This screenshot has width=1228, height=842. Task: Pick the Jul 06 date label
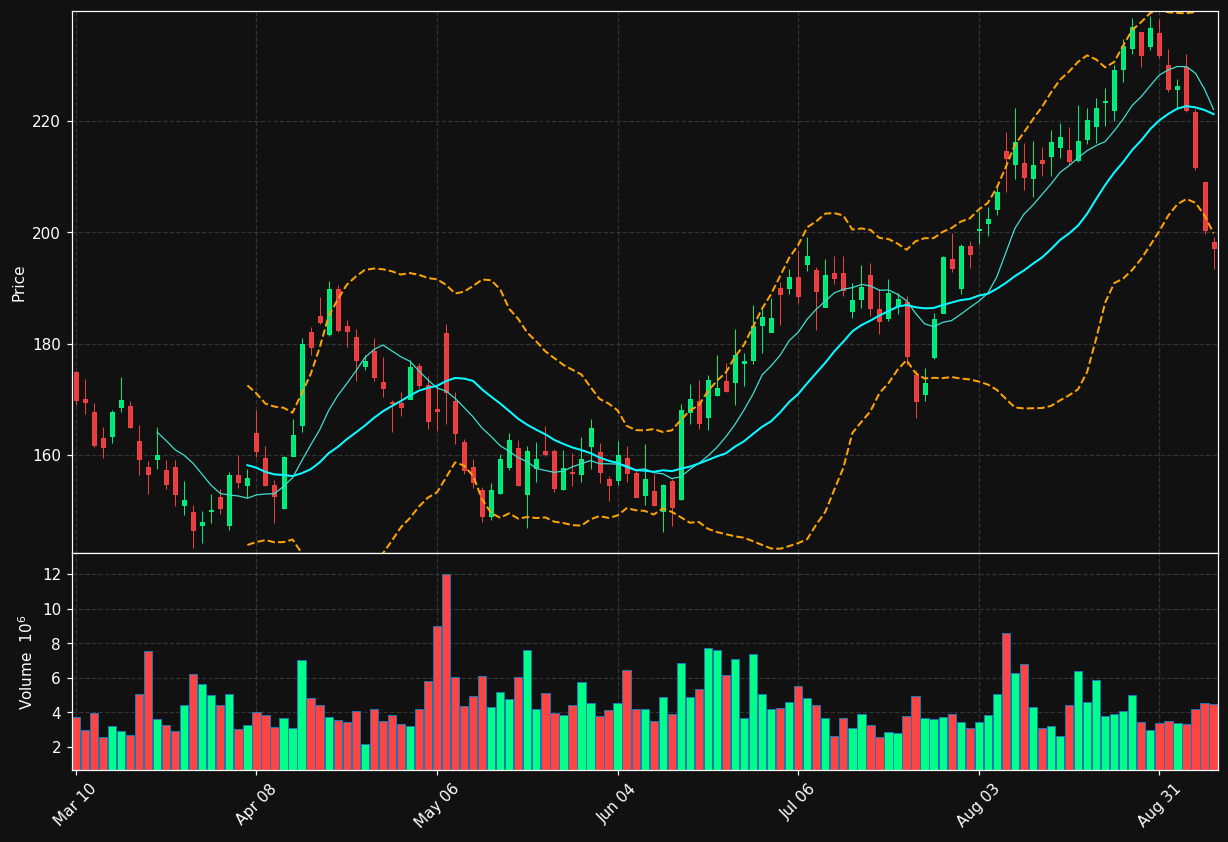pos(797,805)
